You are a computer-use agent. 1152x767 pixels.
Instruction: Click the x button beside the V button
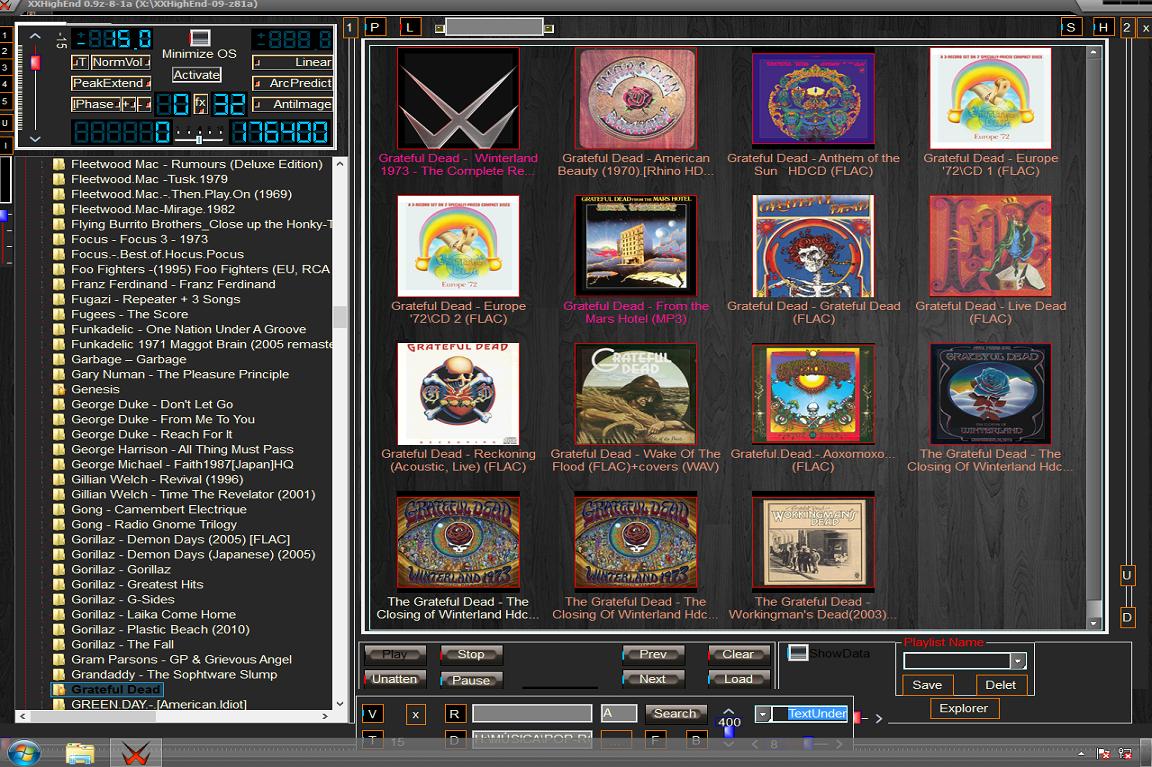pos(415,713)
